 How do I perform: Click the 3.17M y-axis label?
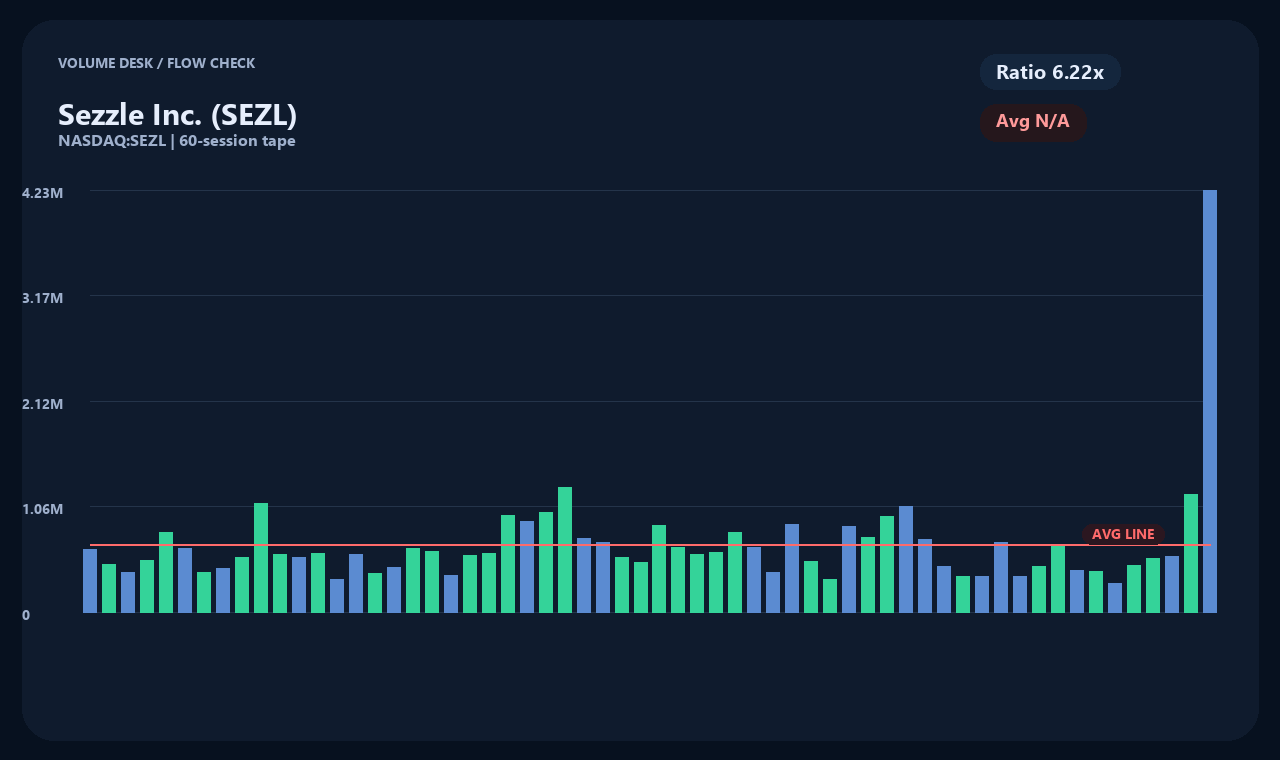42,298
